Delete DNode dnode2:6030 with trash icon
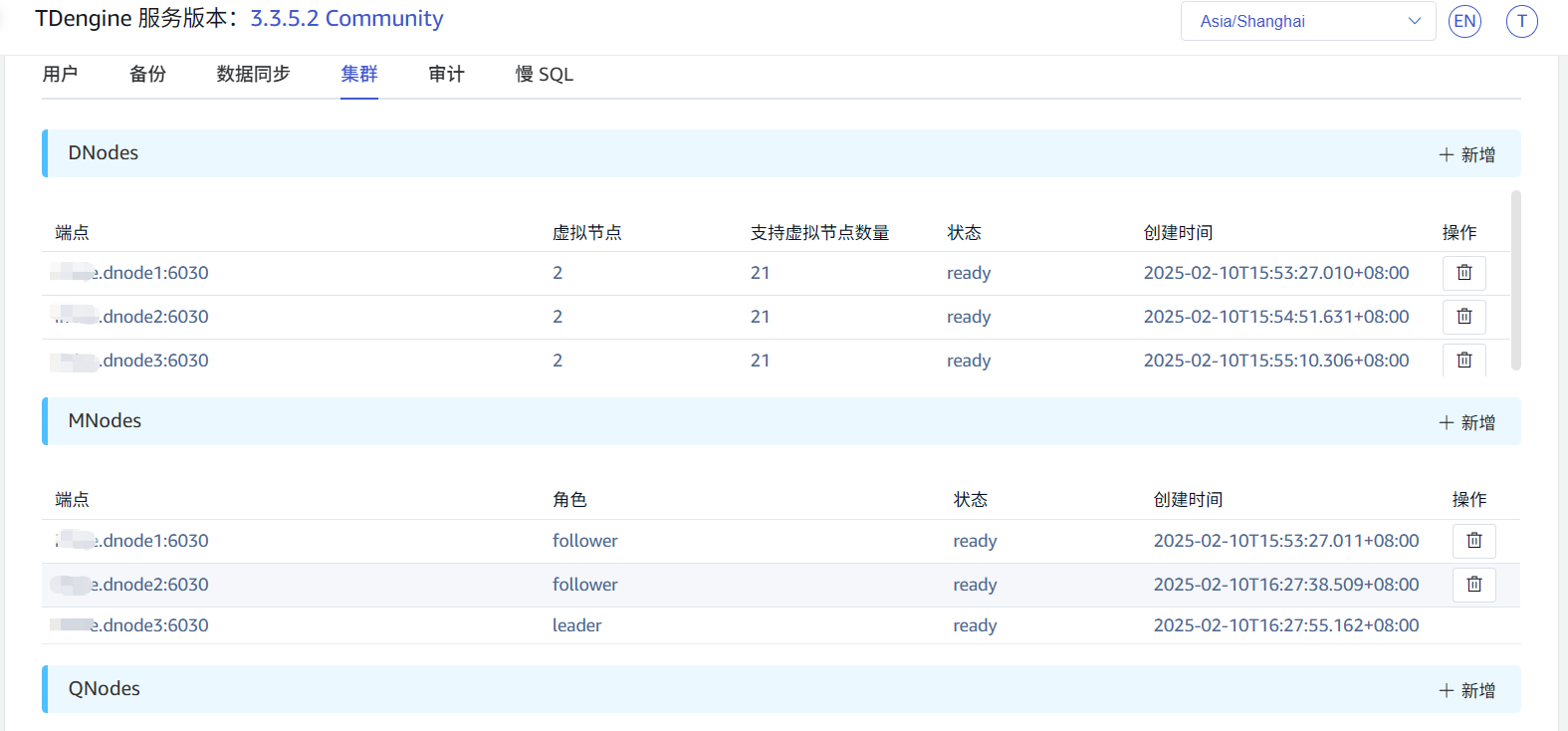The height and width of the screenshot is (731, 1568). pos(1463,317)
